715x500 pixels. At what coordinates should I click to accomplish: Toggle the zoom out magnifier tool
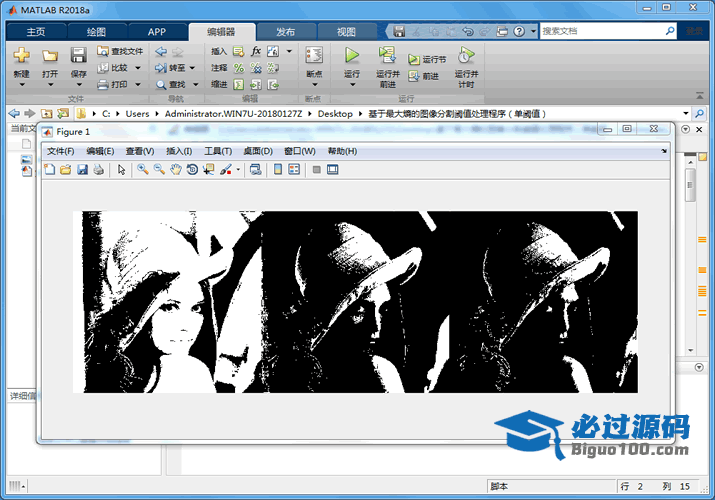click(159, 170)
